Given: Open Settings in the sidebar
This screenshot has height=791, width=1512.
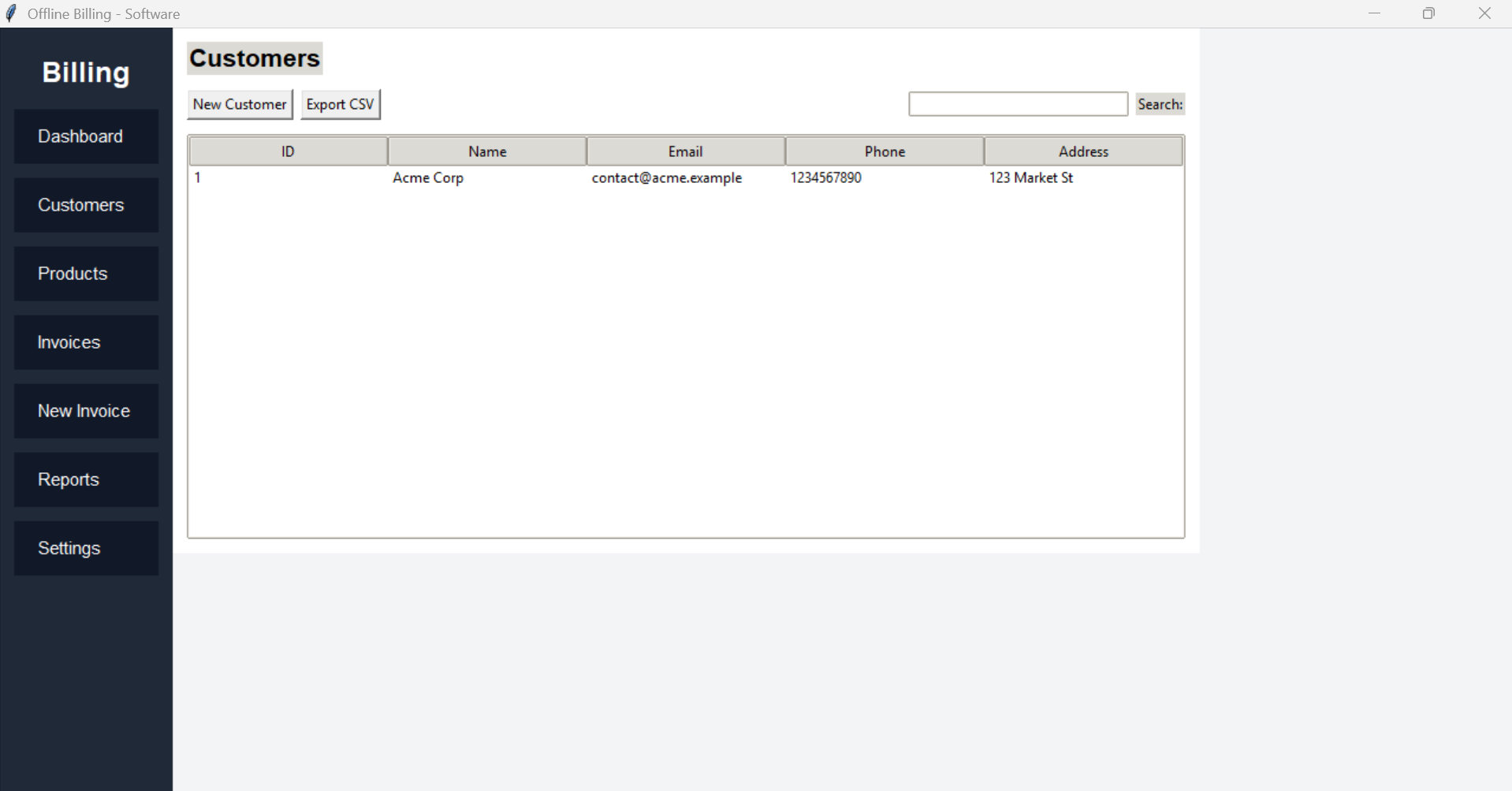Looking at the screenshot, I should (86, 548).
